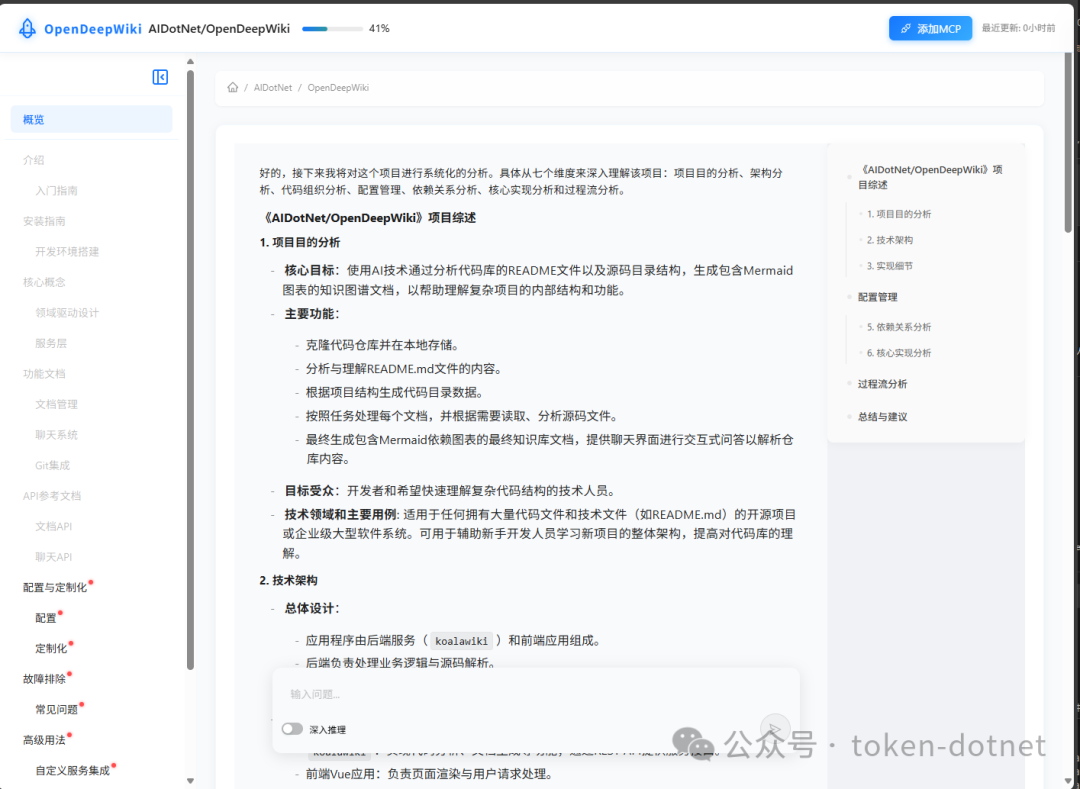Click the 添加MCP button
The height and width of the screenshot is (789, 1080).
930,28
